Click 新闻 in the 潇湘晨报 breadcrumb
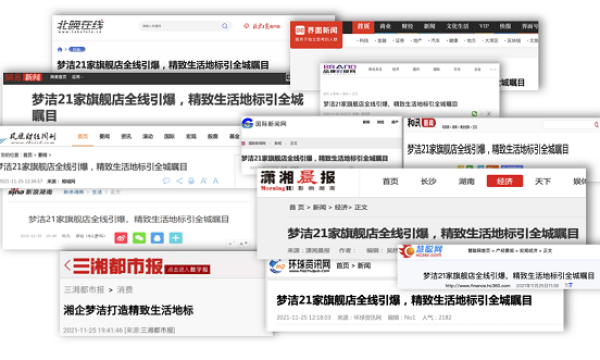The height and width of the screenshot is (360, 600). [319, 207]
